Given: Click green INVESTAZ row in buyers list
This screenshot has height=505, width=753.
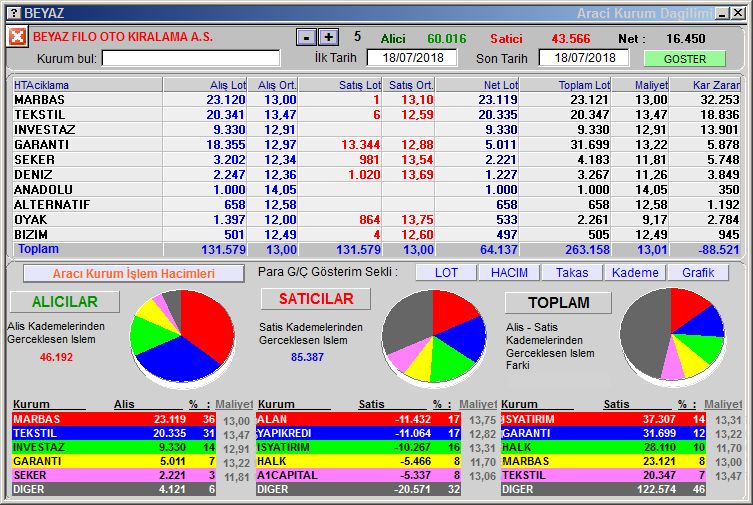Looking at the screenshot, I should (114, 447).
